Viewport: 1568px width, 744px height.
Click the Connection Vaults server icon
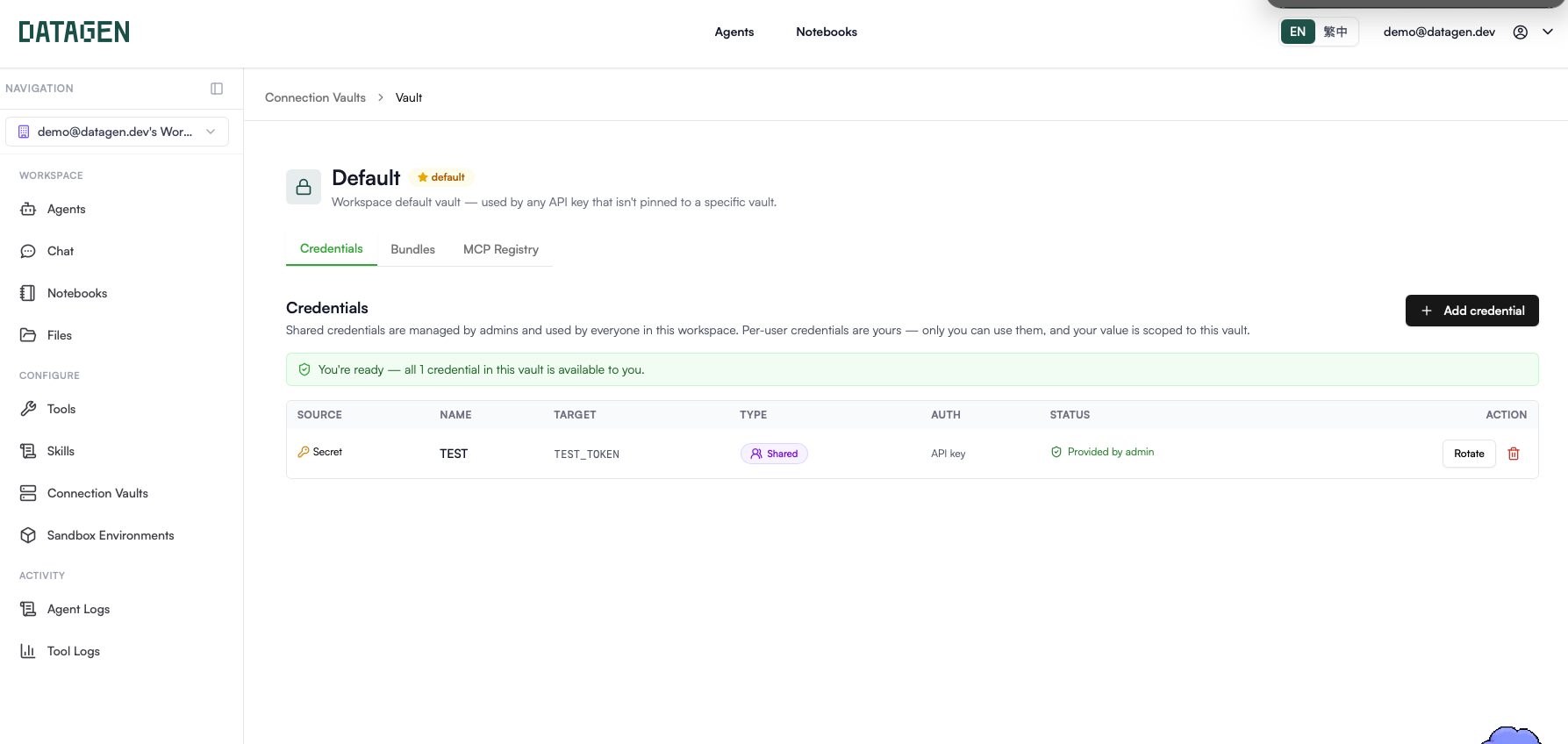(x=28, y=493)
